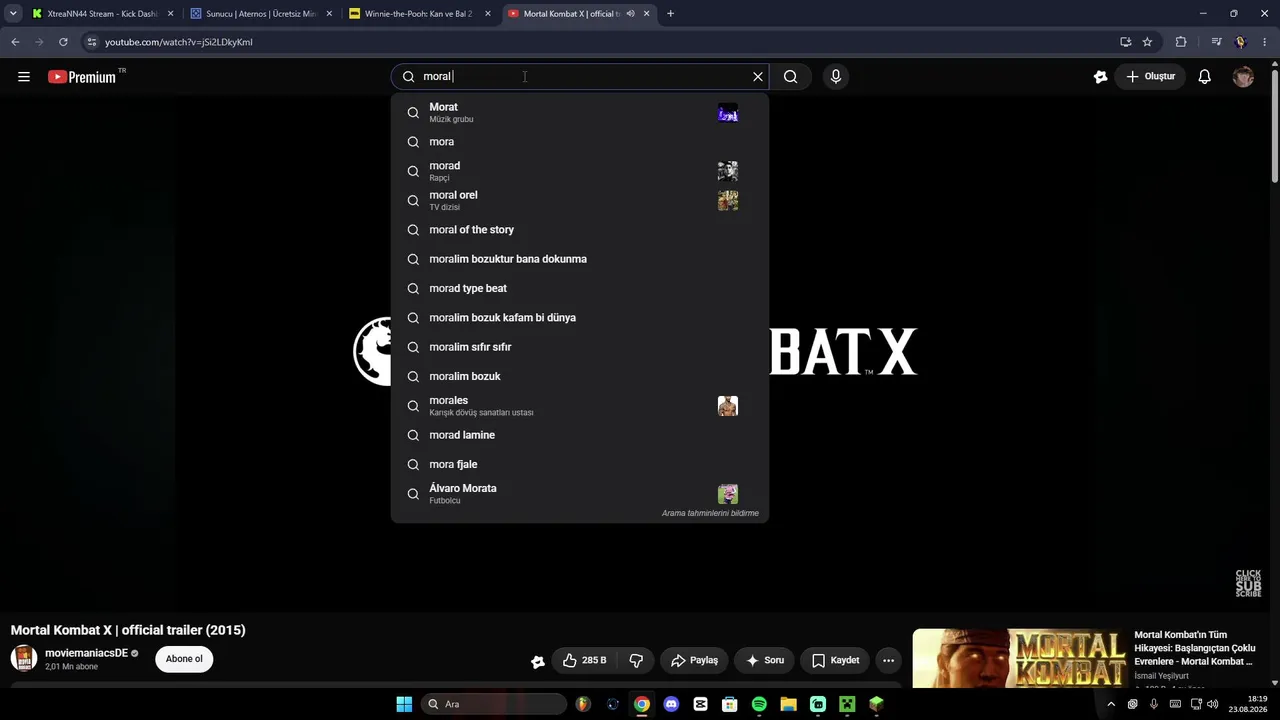Select the 'Morat' Müzik grubu suggestion
The height and width of the screenshot is (720, 1280).
point(580,112)
